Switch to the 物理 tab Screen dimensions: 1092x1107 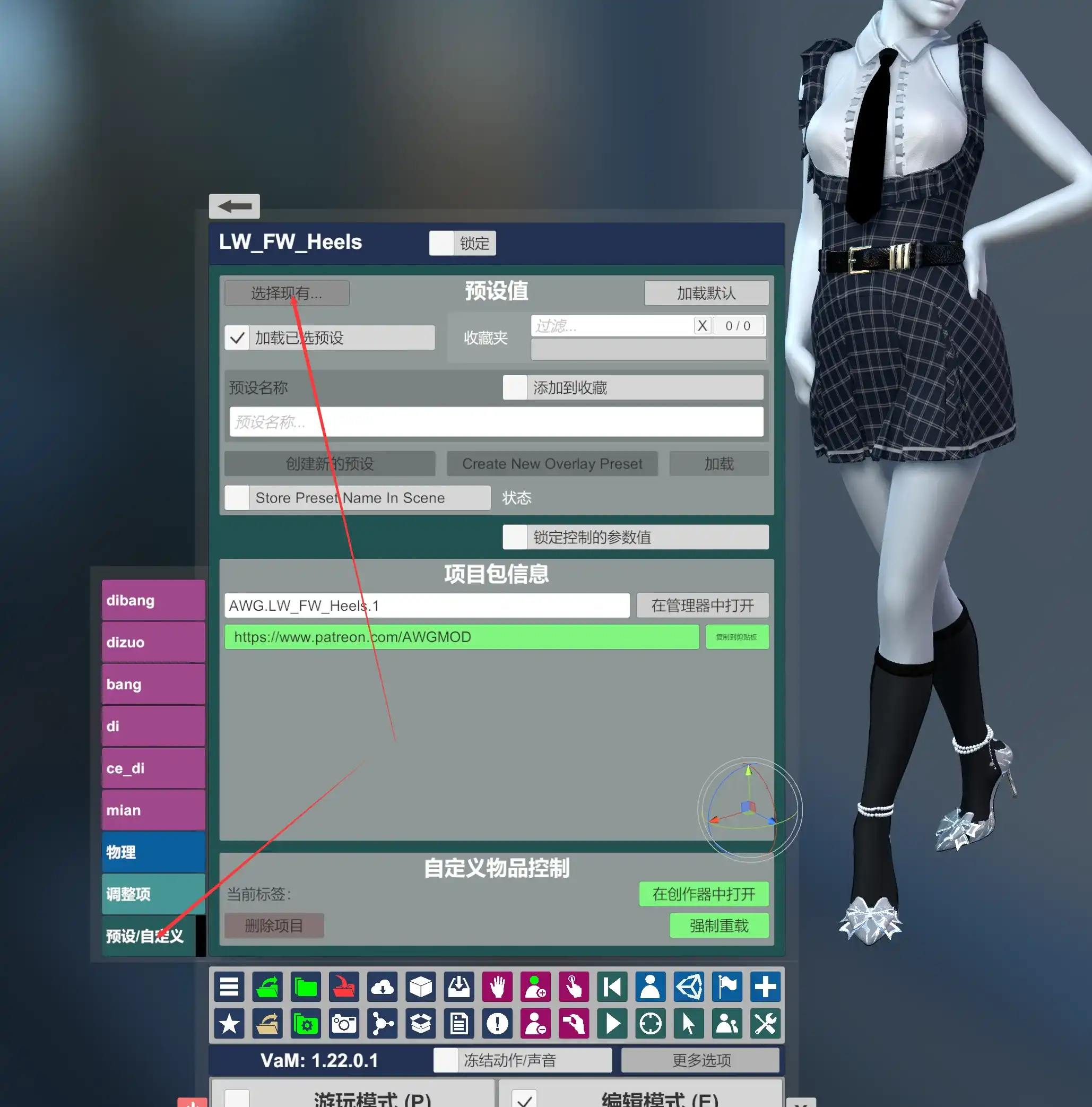click(x=153, y=852)
